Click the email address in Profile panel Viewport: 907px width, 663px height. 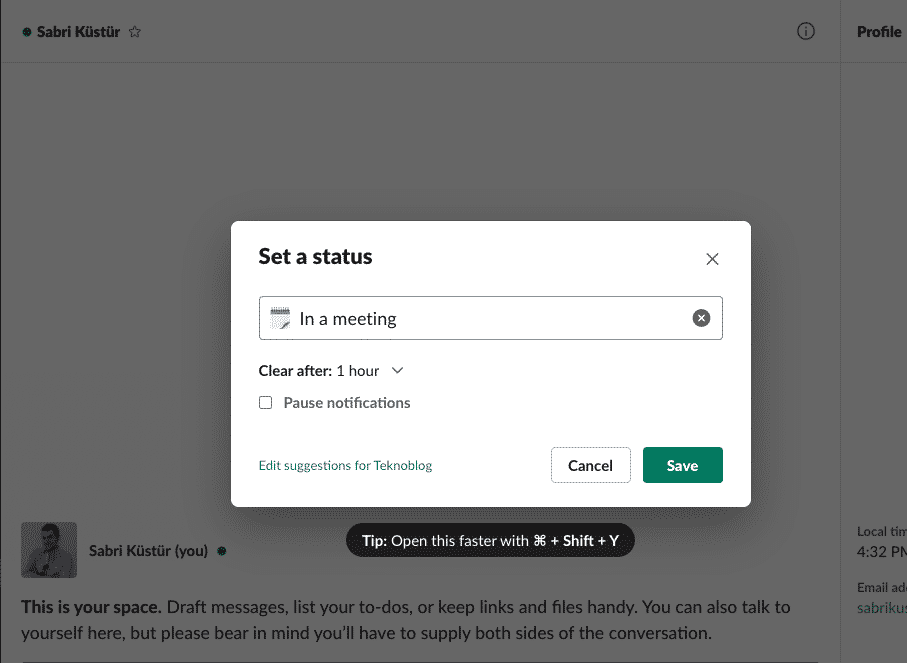(882, 607)
